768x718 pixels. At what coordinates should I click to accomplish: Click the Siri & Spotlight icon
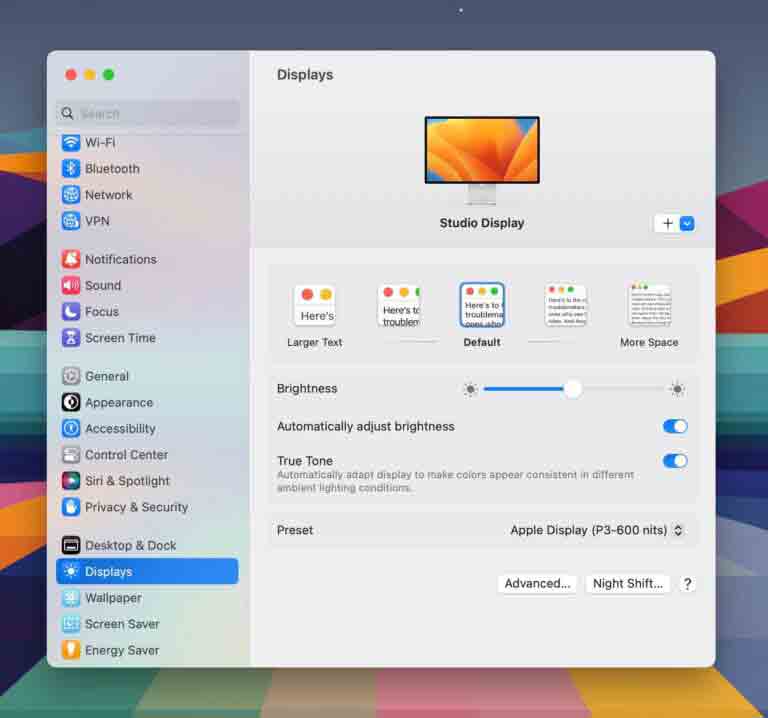click(71, 481)
